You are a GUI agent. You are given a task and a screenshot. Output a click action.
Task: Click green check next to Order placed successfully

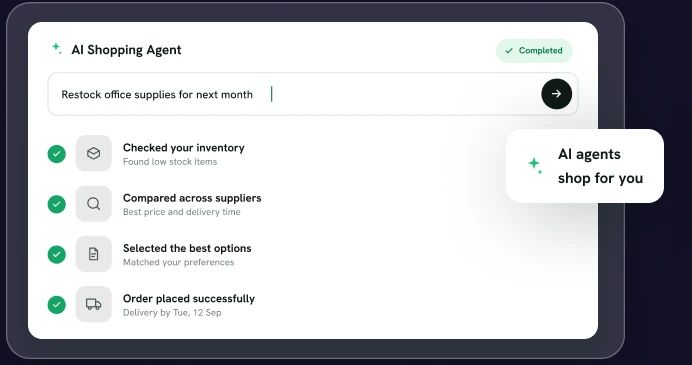click(56, 305)
